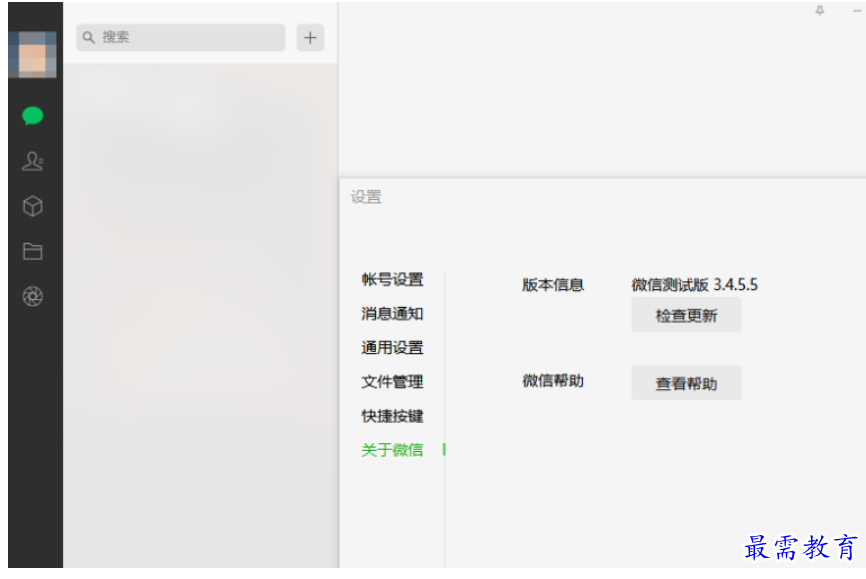This screenshot has height=579, width=866.
Task: Click the 版本信息 label
Action: pyautogui.click(x=553, y=285)
